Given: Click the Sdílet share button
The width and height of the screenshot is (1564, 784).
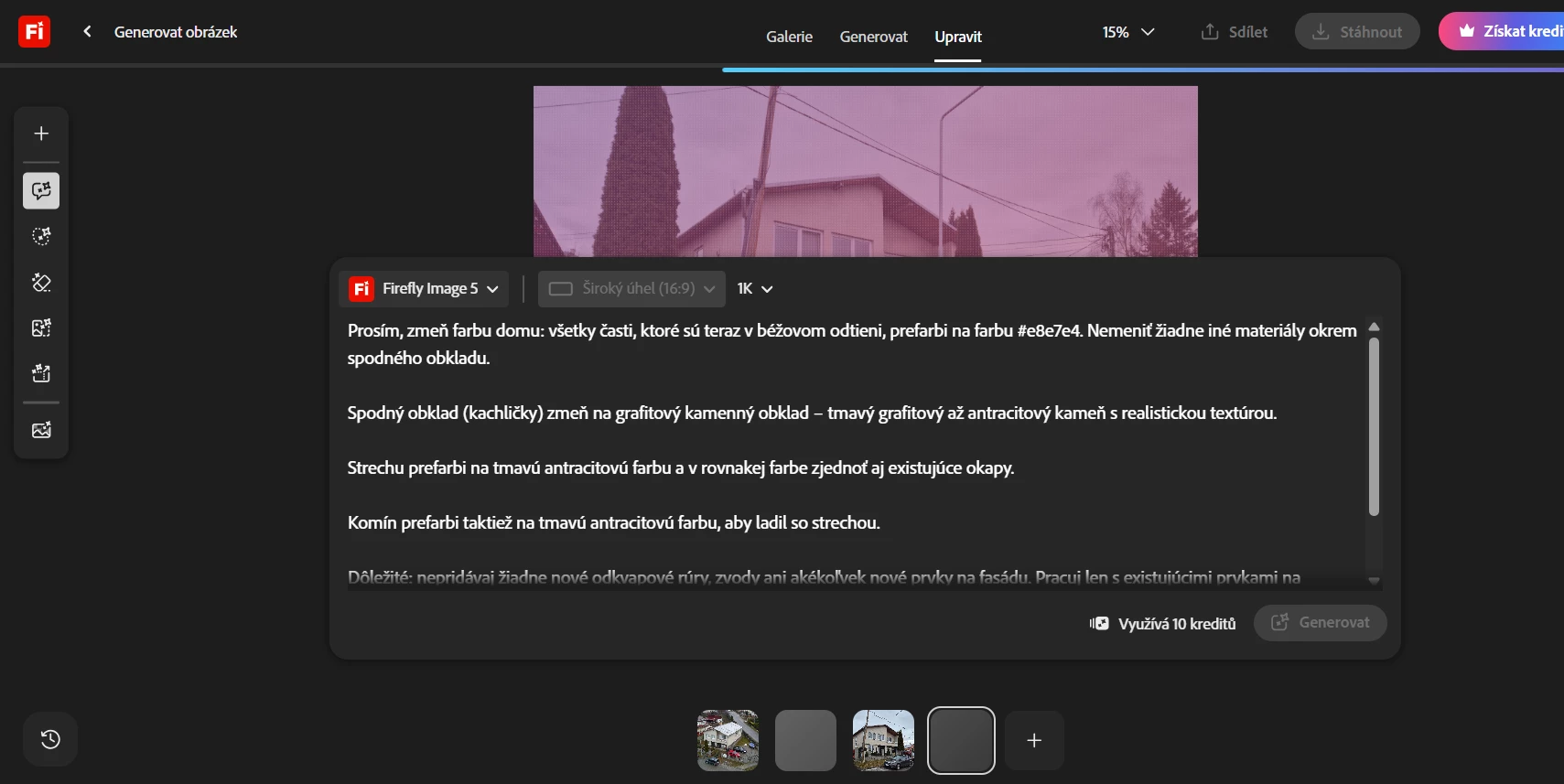Looking at the screenshot, I should click(x=1235, y=32).
